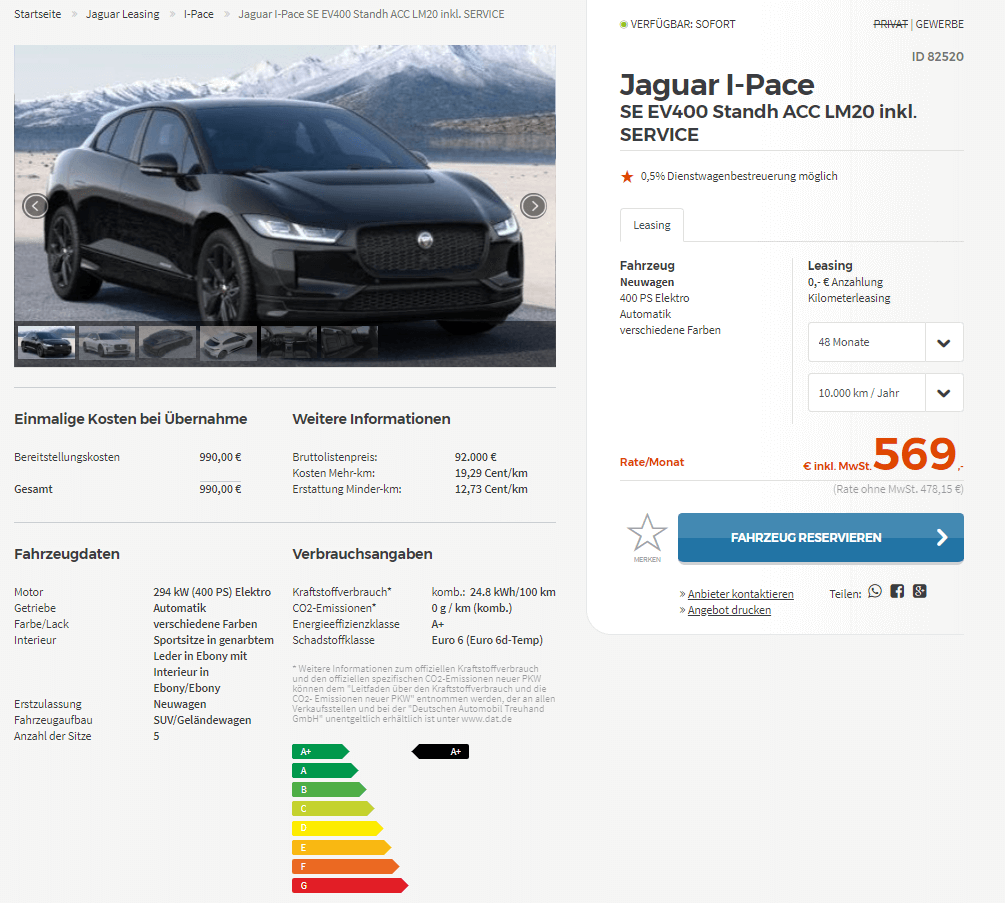Click the SUV/Geländewagen body type value

(202, 720)
